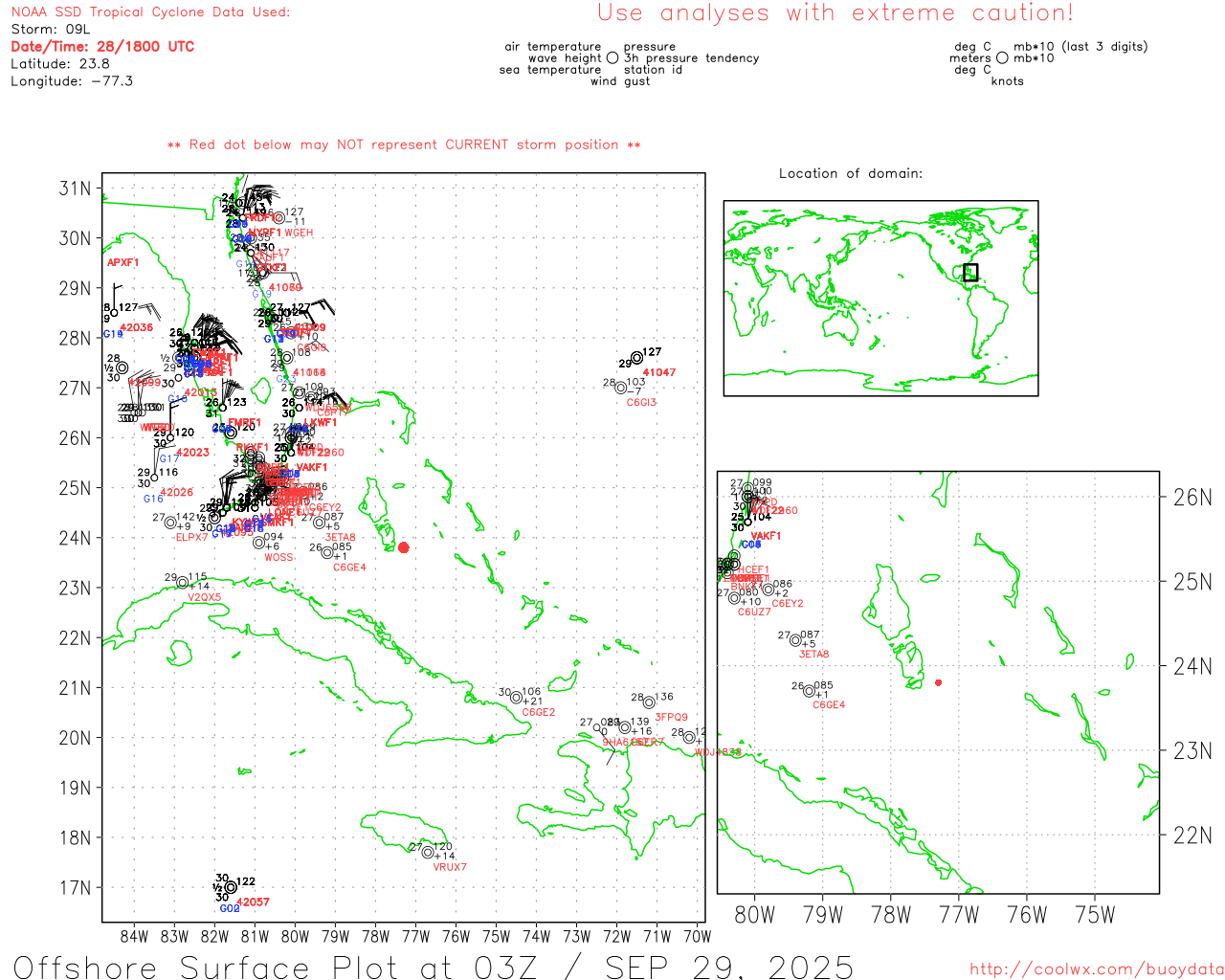The width and height of the screenshot is (1225, 980).
Task: Click the 'Location of domain:' label
Action: (851, 173)
